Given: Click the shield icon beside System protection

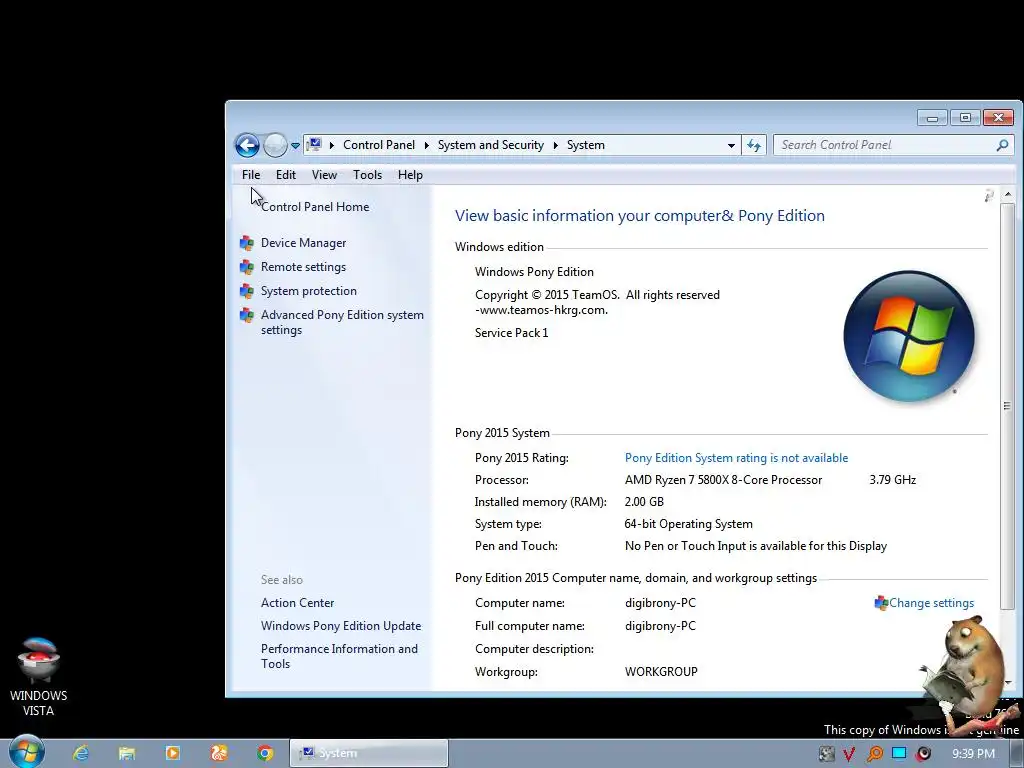Looking at the screenshot, I should 247,291.
